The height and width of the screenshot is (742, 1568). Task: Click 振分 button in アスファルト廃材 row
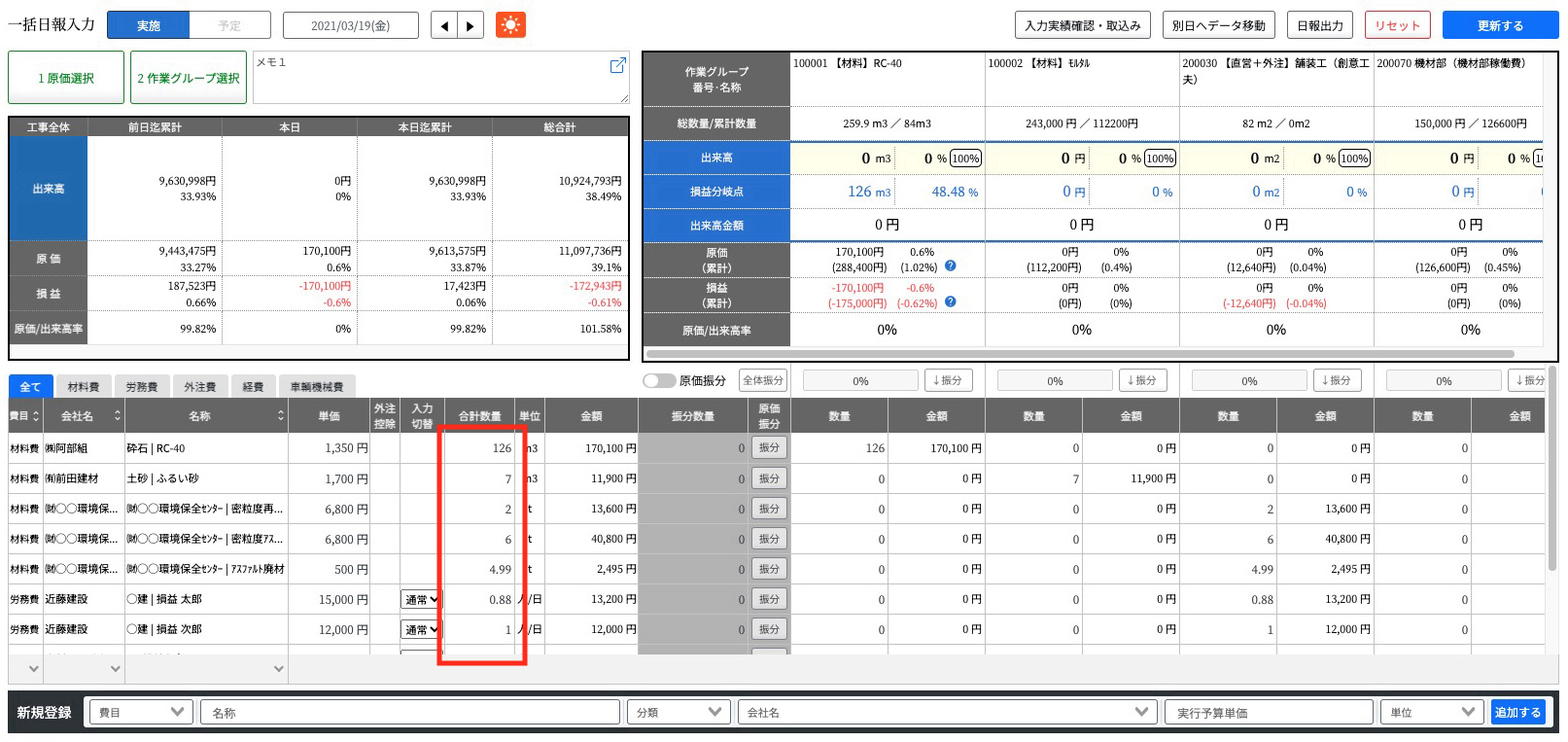pyautogui.click(x=769, y=569)
